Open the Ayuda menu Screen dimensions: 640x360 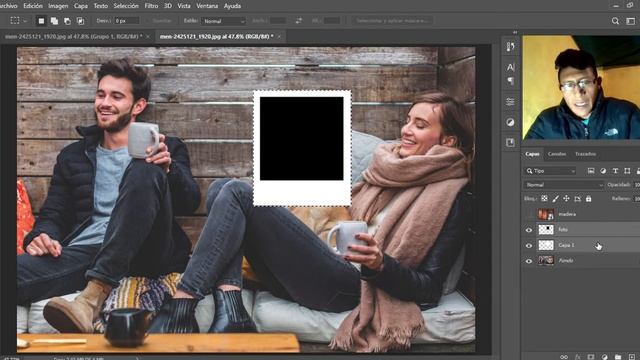(232, 6)
